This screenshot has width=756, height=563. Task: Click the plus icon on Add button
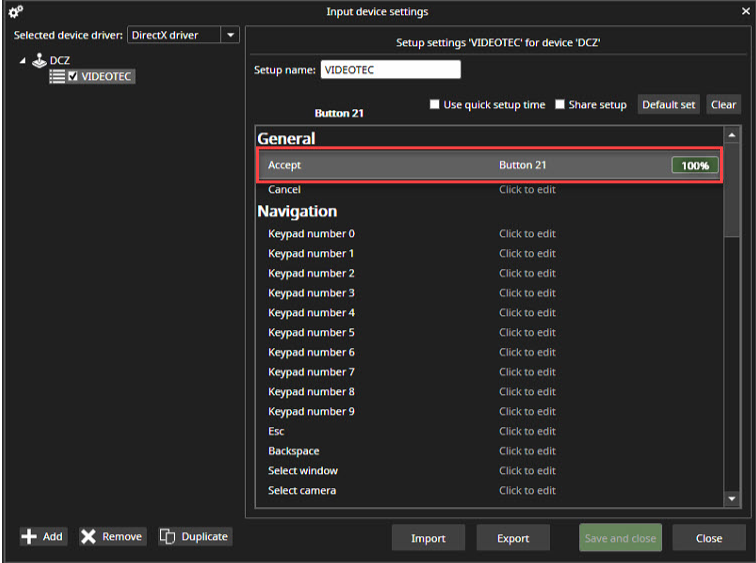point(29,537)
